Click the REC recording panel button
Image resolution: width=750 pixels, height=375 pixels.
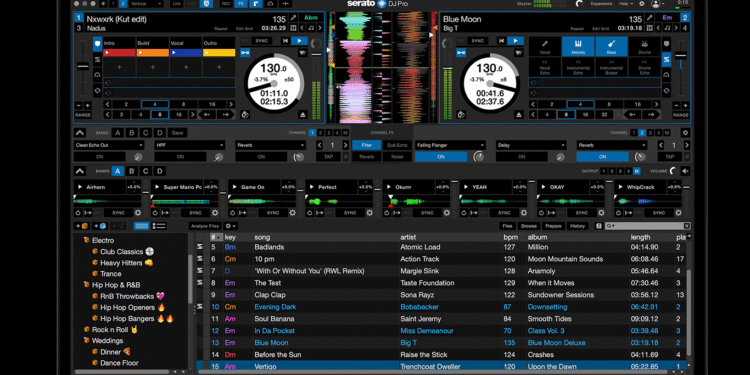click(x=226, y=4)
